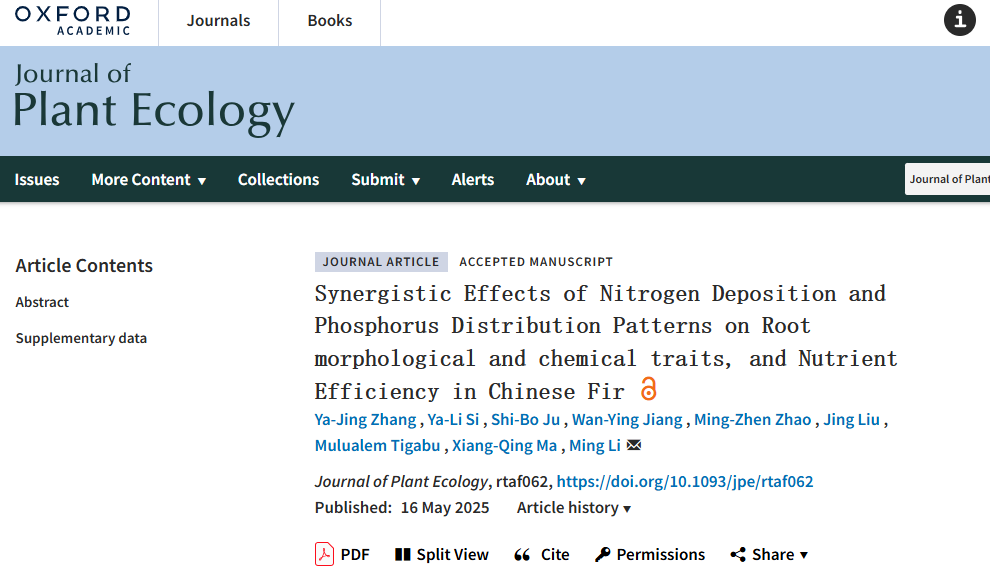Open the PDF file icon
The height and width of the screenshot is (569, 990).
pos(325,554)
